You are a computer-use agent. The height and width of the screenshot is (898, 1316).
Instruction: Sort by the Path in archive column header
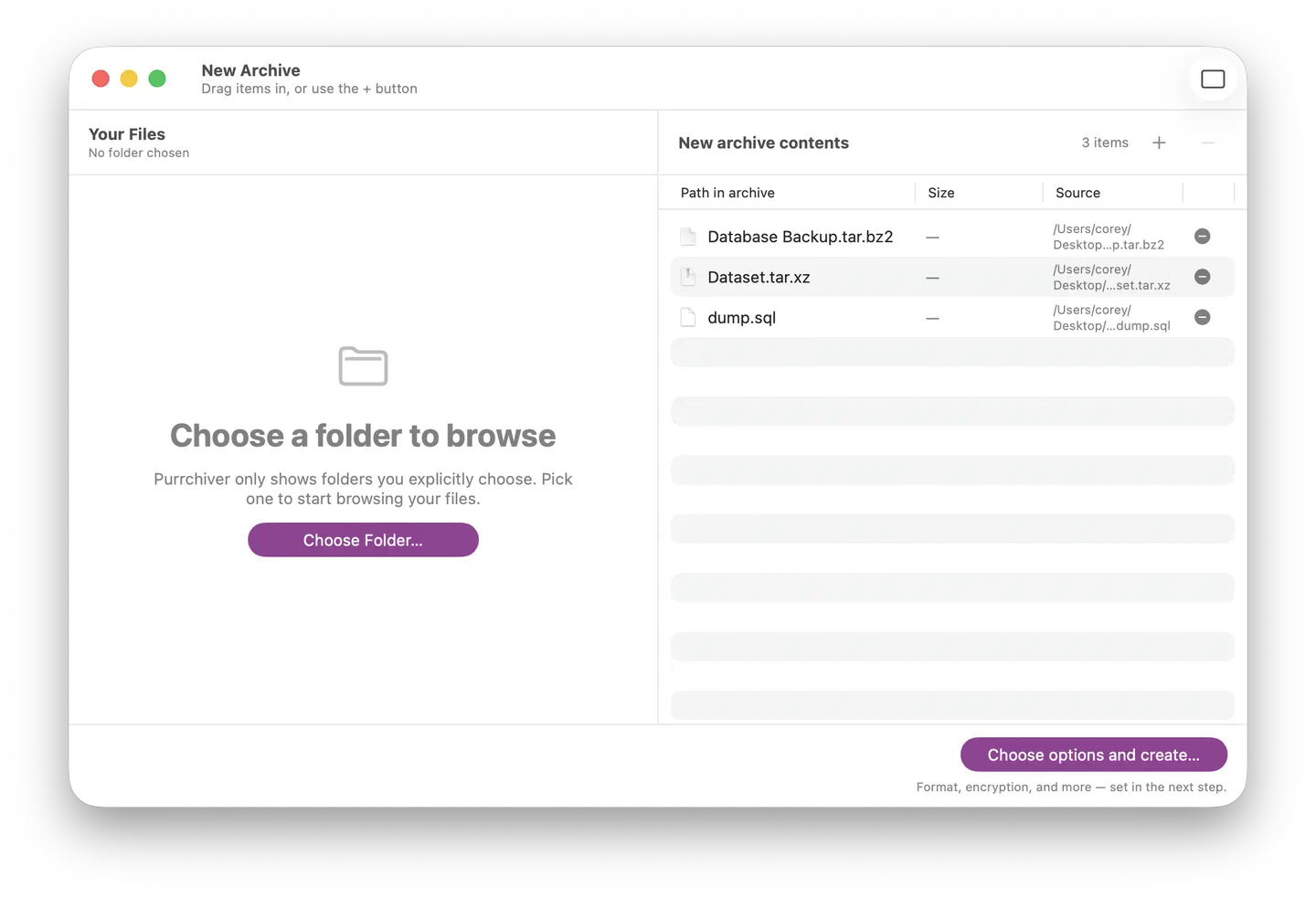tap(727, 193)
